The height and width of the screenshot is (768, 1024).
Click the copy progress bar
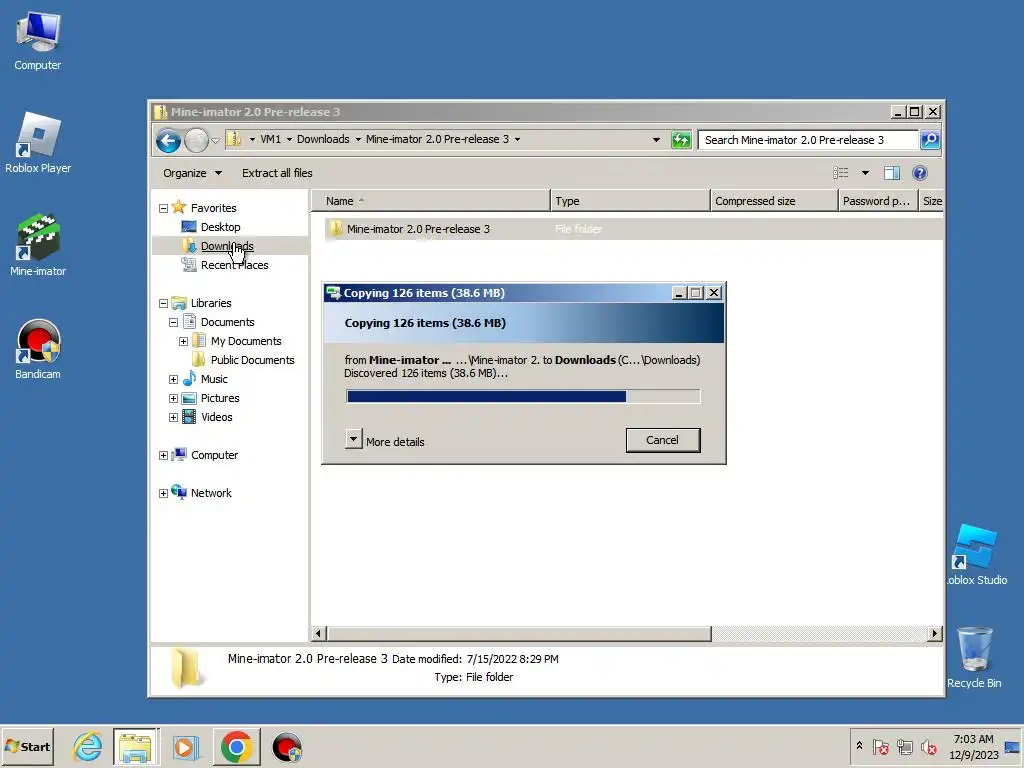[x=523, y=396]
